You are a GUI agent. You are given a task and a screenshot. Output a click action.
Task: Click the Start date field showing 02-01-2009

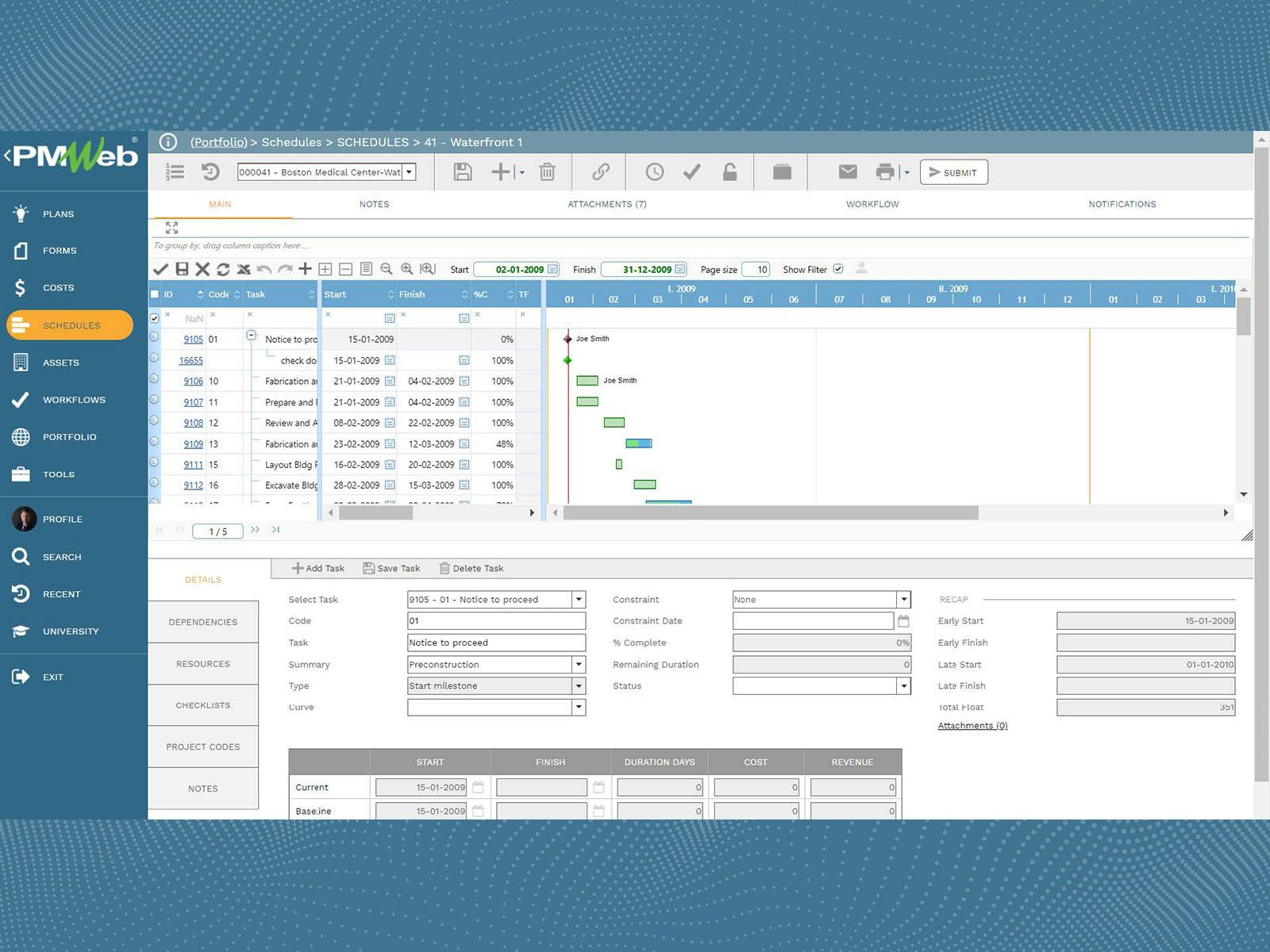click(x=514, y=269)
